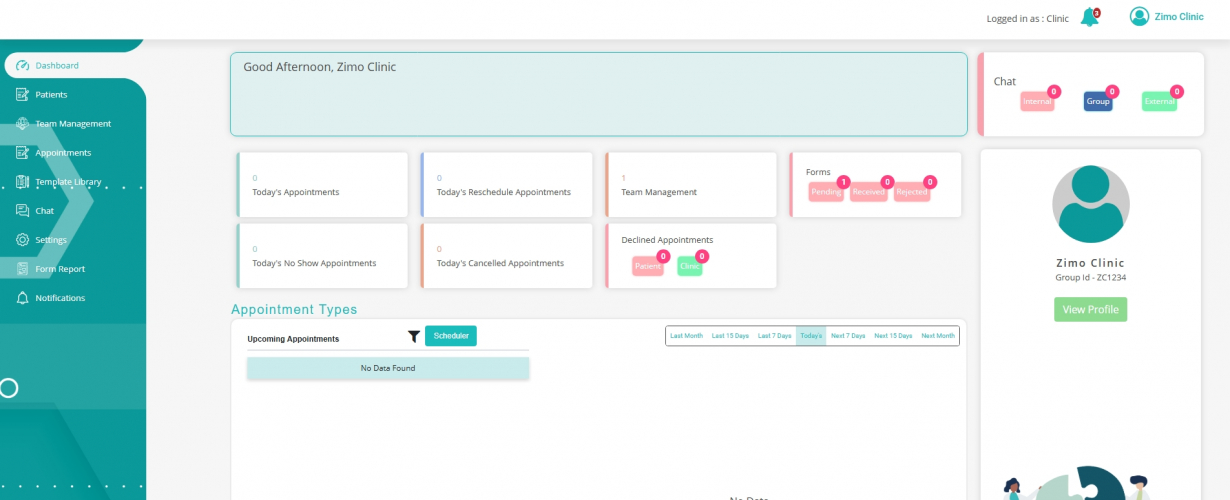The image size is (1230, 500).
Task: Click the Patients sidebar icon
Action: pos(23,95)
